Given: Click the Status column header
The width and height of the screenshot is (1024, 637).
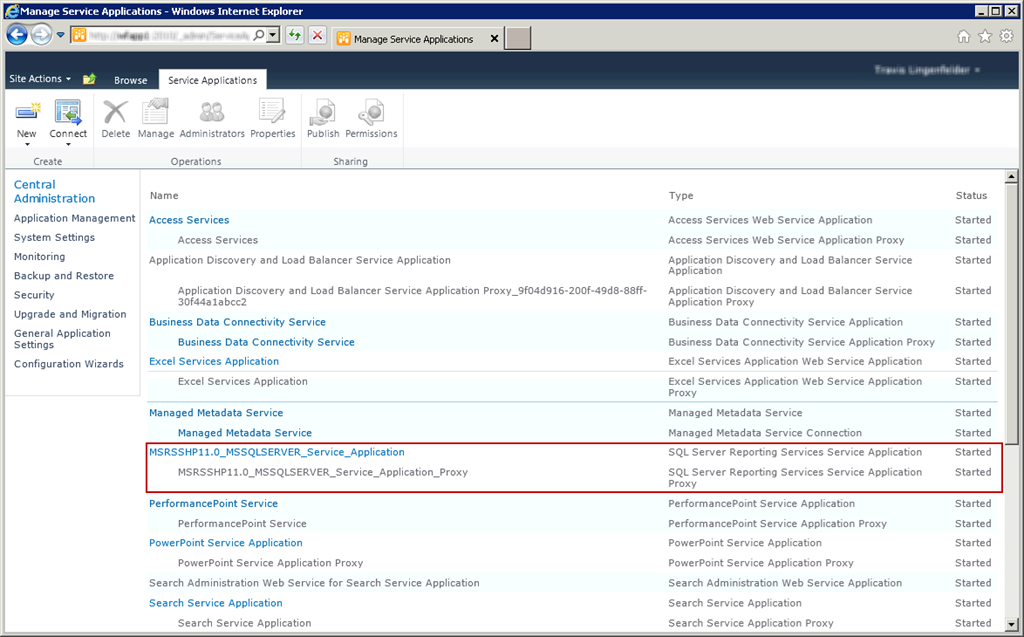Looking at the screenshot, I should (x=971, y=195).
